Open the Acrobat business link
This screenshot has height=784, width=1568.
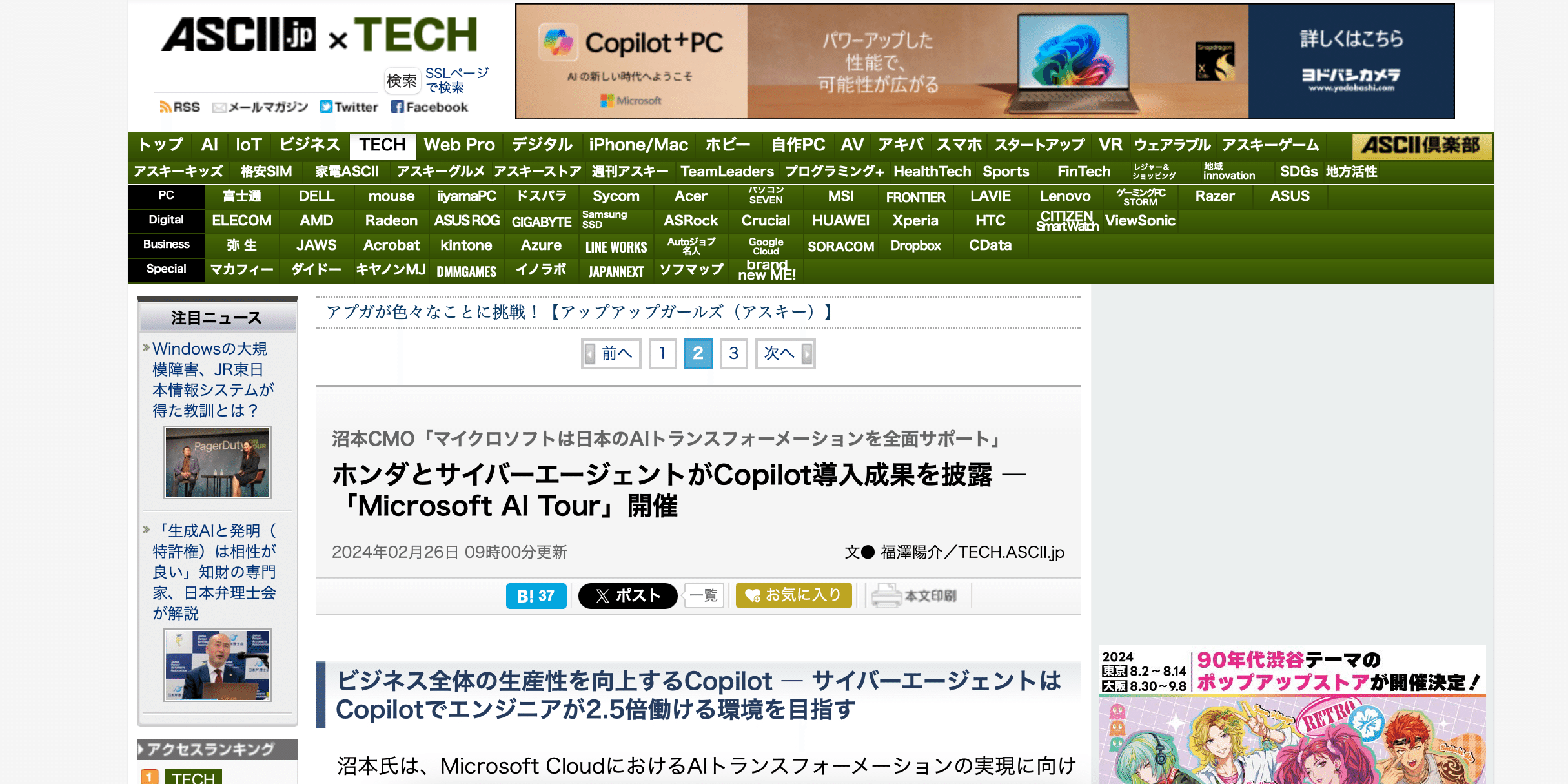(x=391, y=245)
